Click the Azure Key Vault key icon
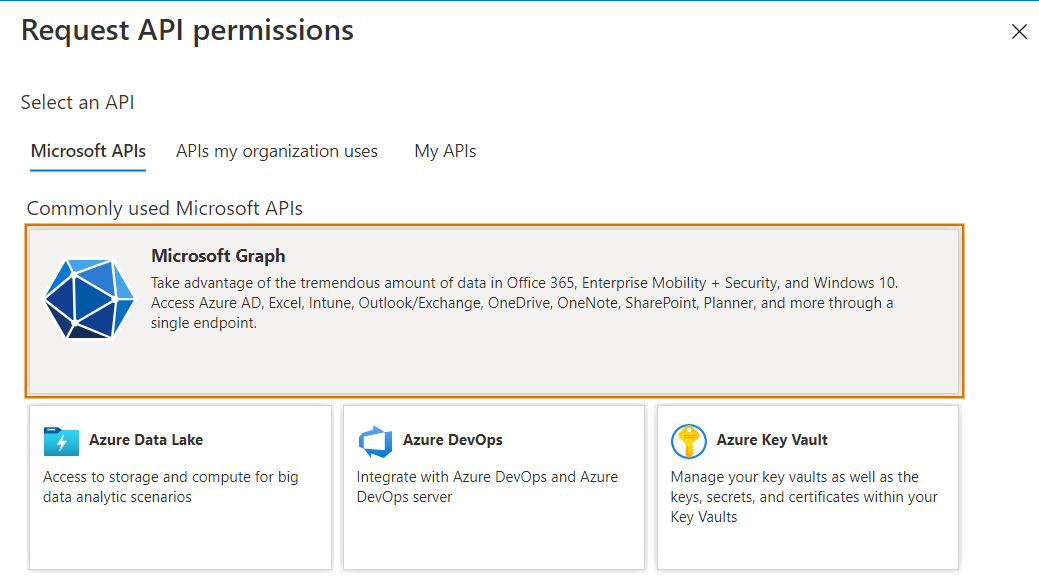This screenshot has height=579, width=1039. [x=688, y=441]
